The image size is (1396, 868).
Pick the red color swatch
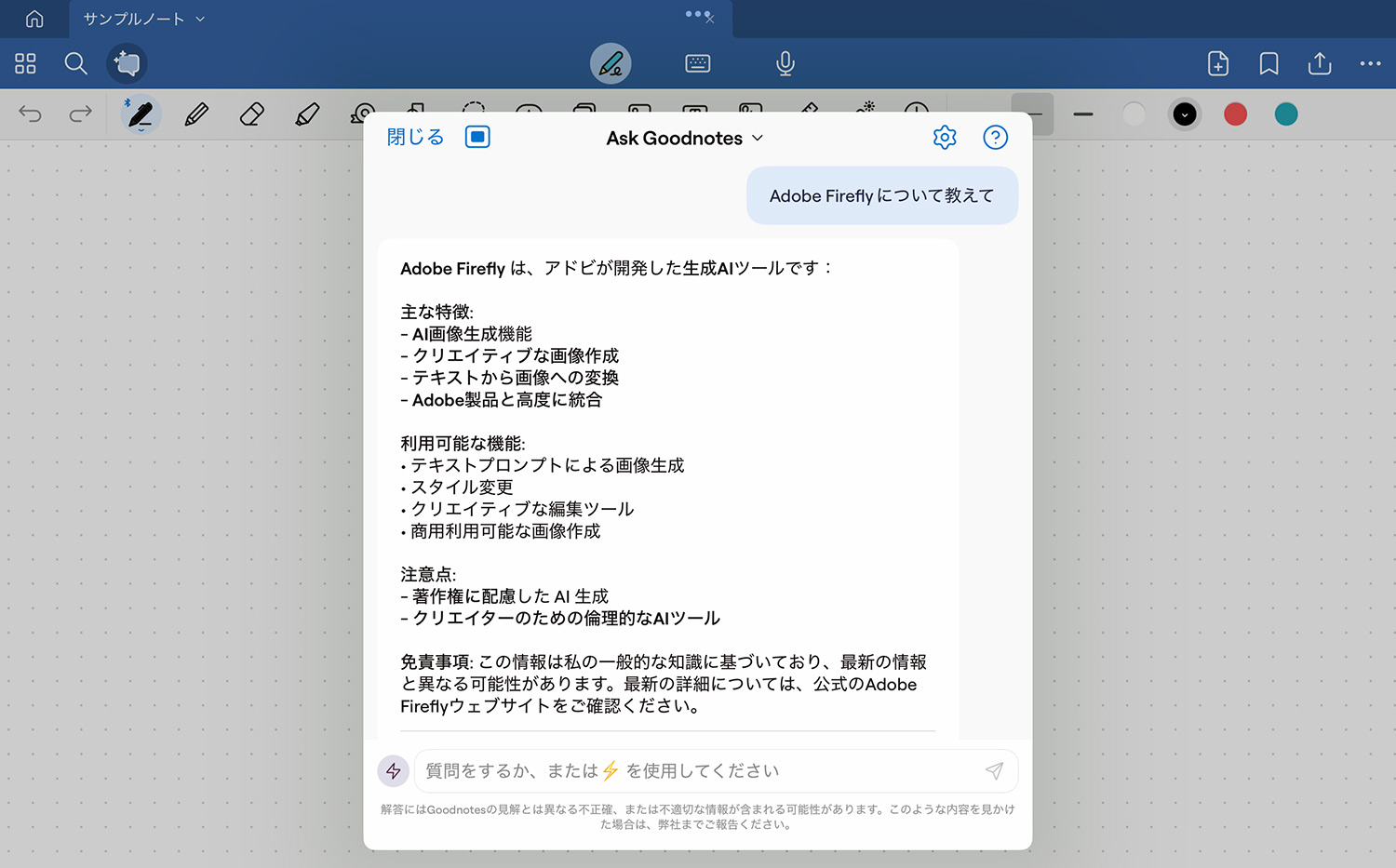click(x=1235, y=114)
